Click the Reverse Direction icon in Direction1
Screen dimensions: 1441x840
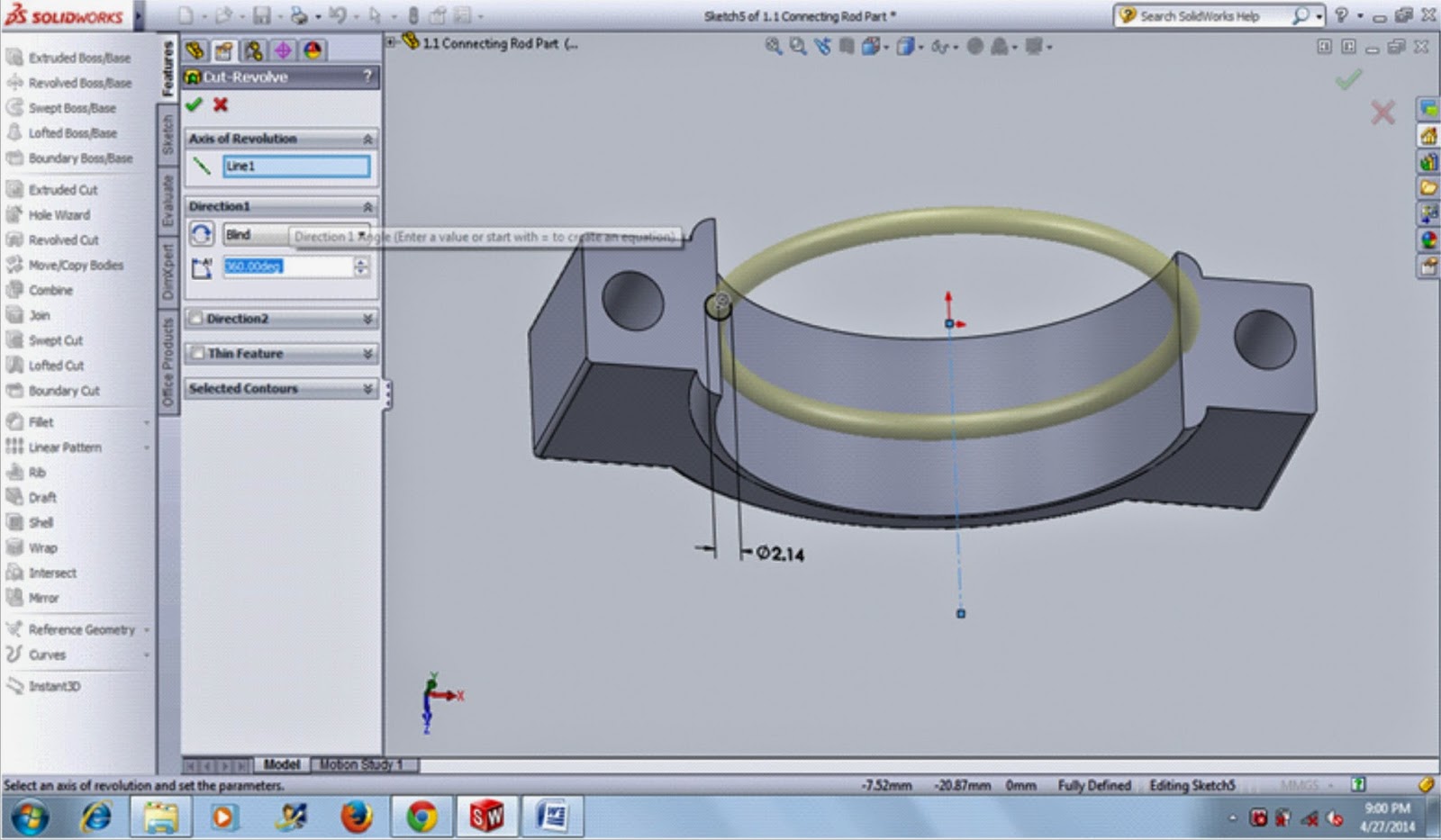click(x=200, y=233)
